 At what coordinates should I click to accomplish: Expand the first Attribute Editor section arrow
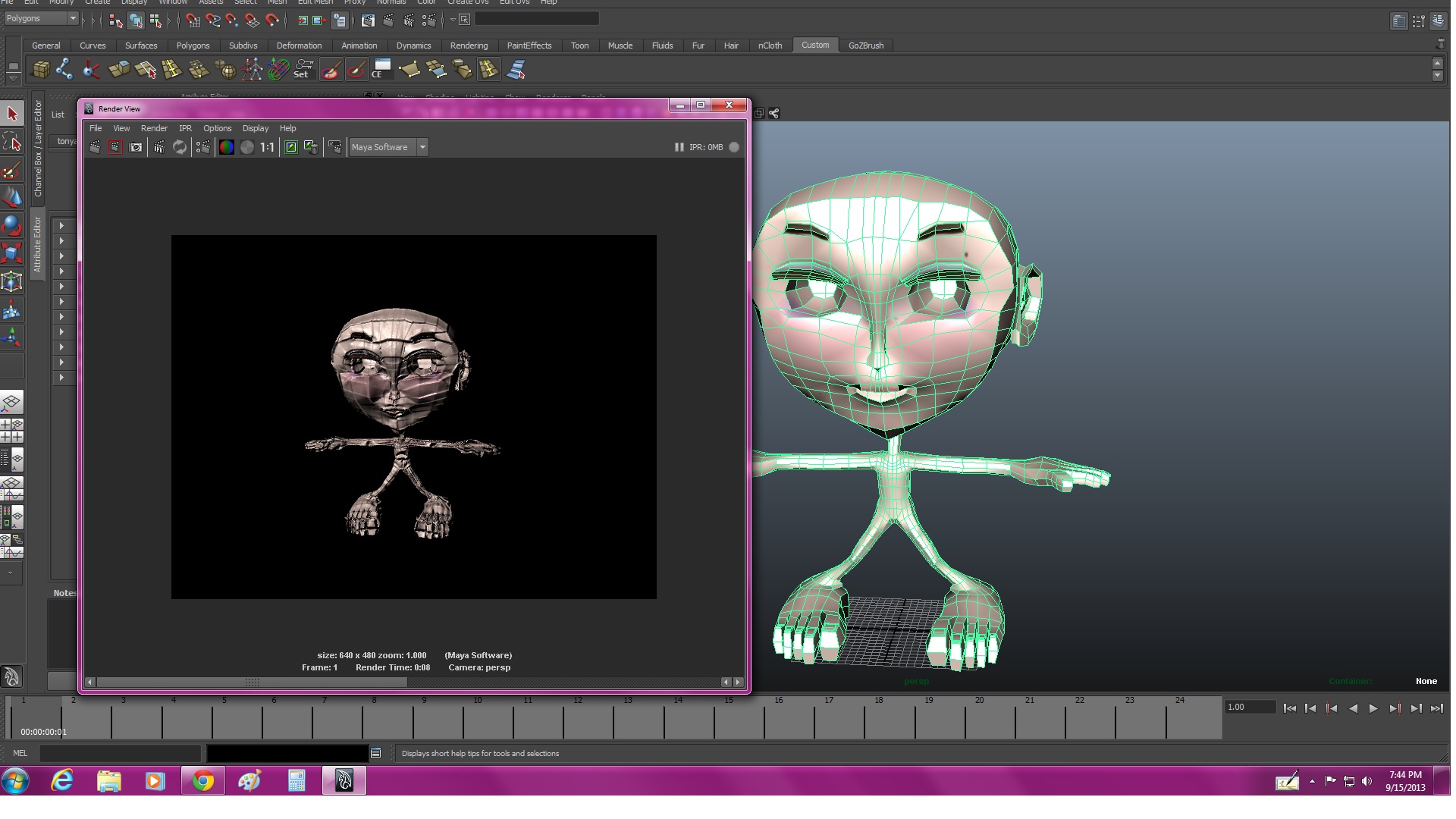[61, 226]
